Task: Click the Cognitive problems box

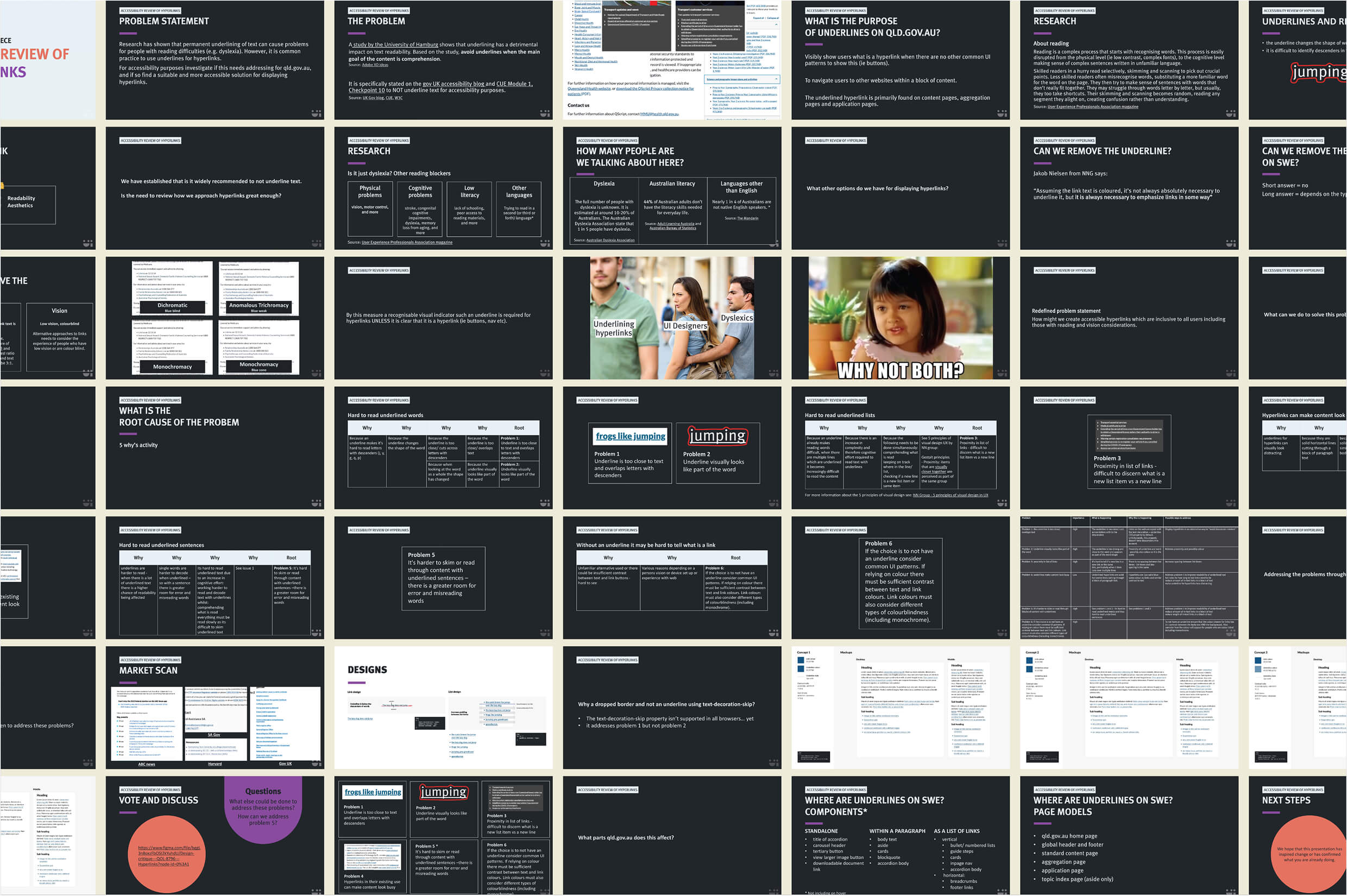Action: (420, 209)
